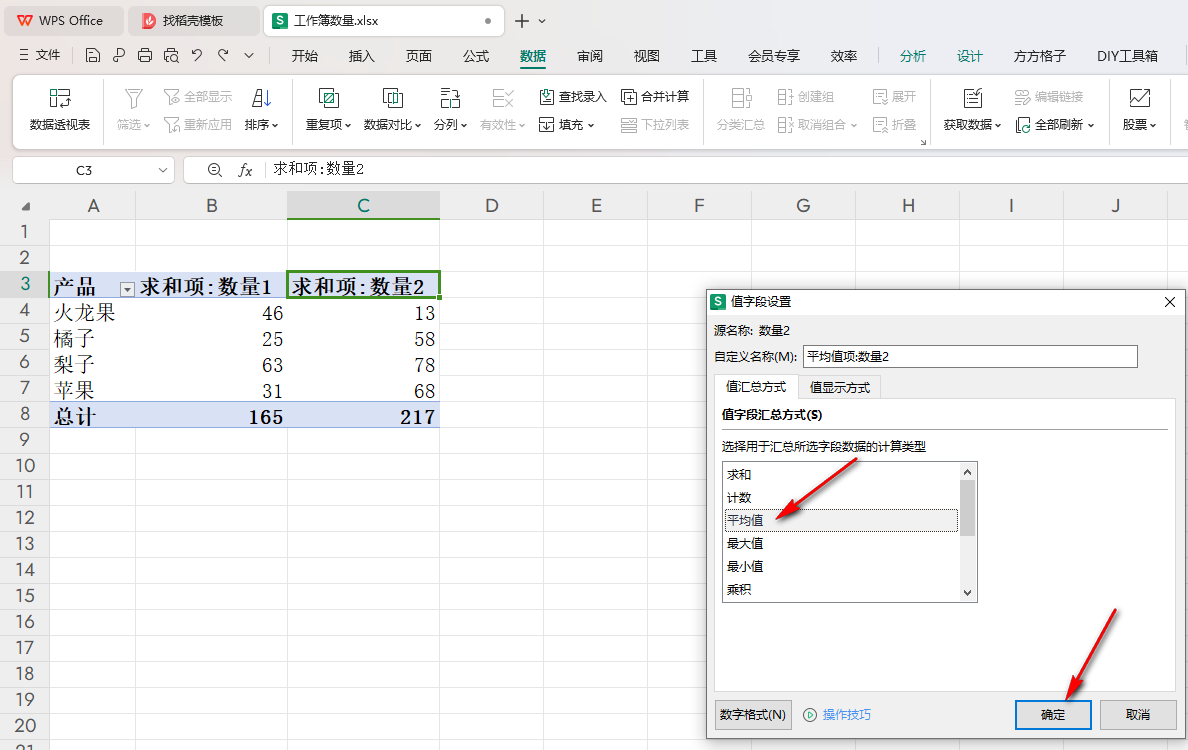Click the 操作技巧 play icon link
This screenshot has width=1188, height=750.
point(837,714)
